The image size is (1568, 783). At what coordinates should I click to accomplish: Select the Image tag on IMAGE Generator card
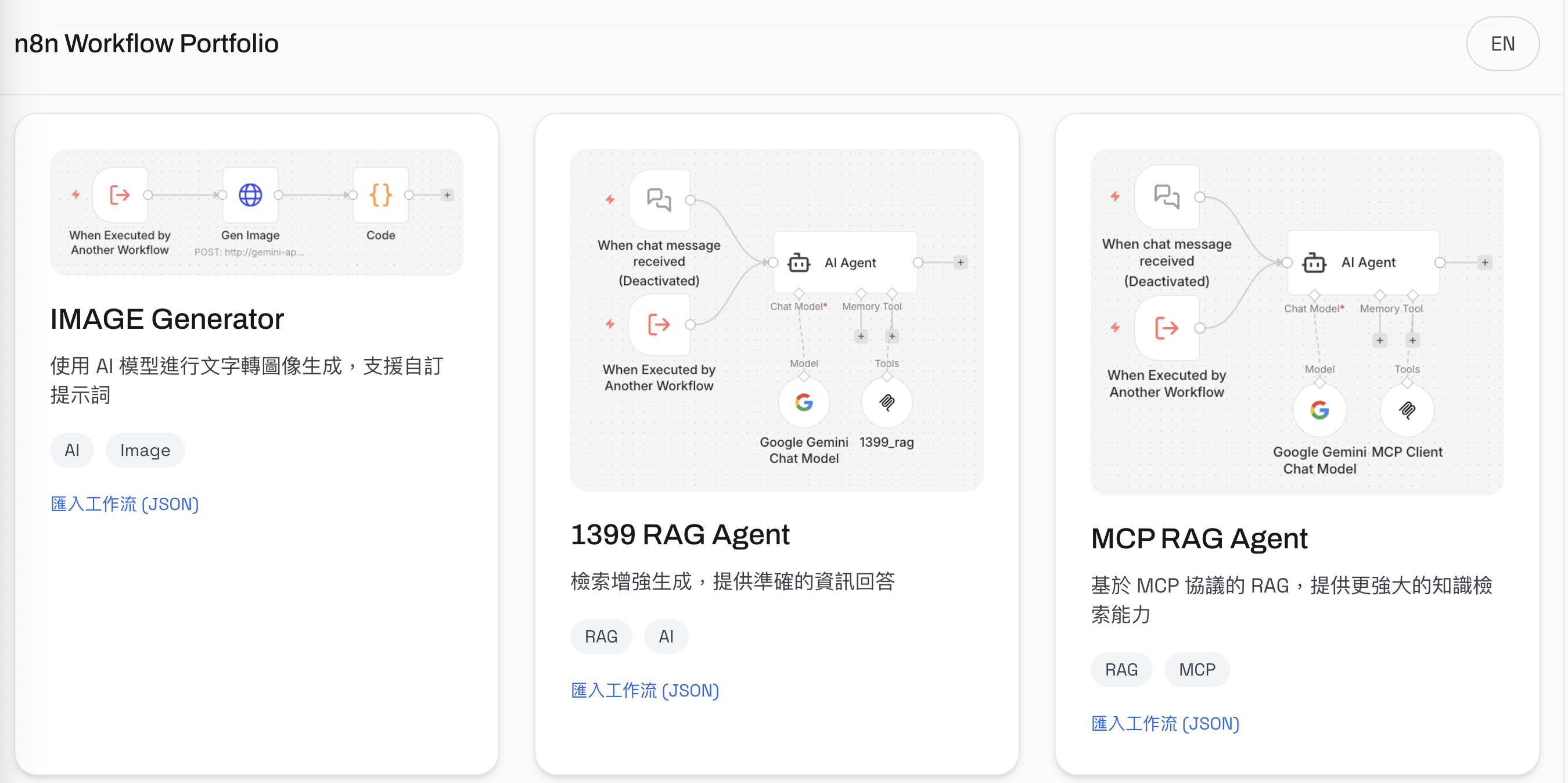coord(145,450)
